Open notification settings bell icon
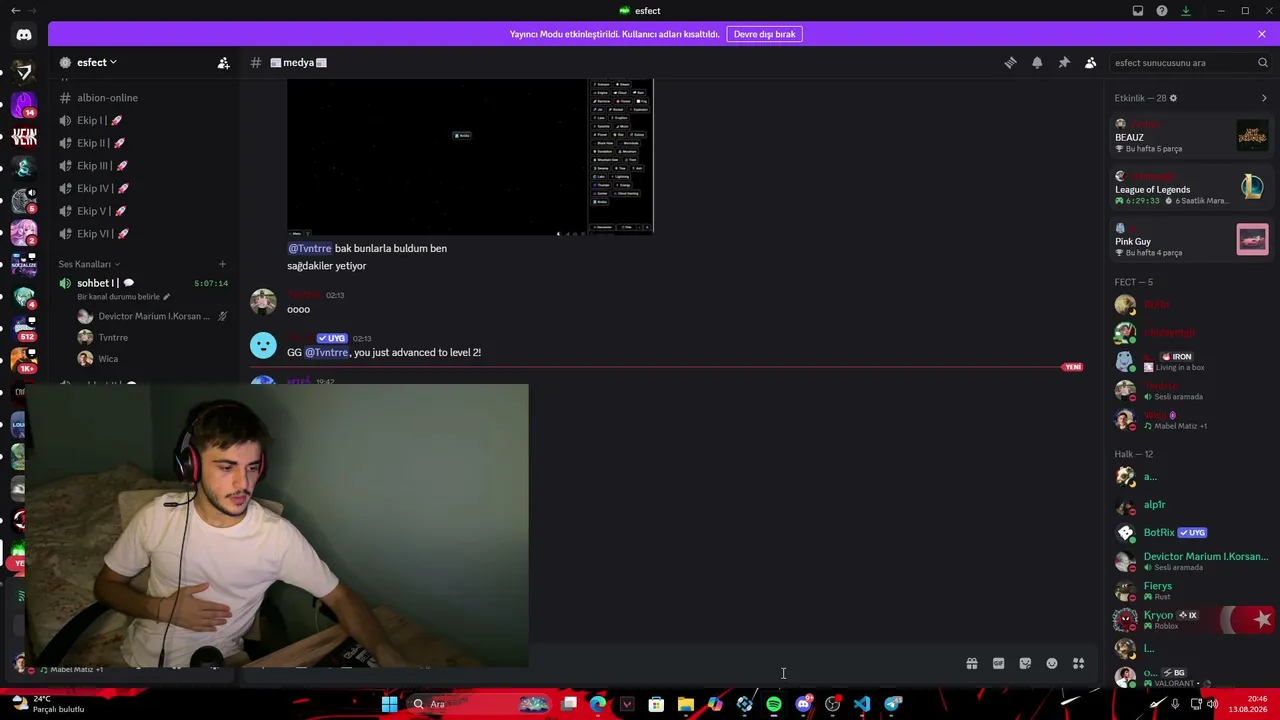Image resolution: width=1280 pixels, height=720 pixels. click(1037, 63)
